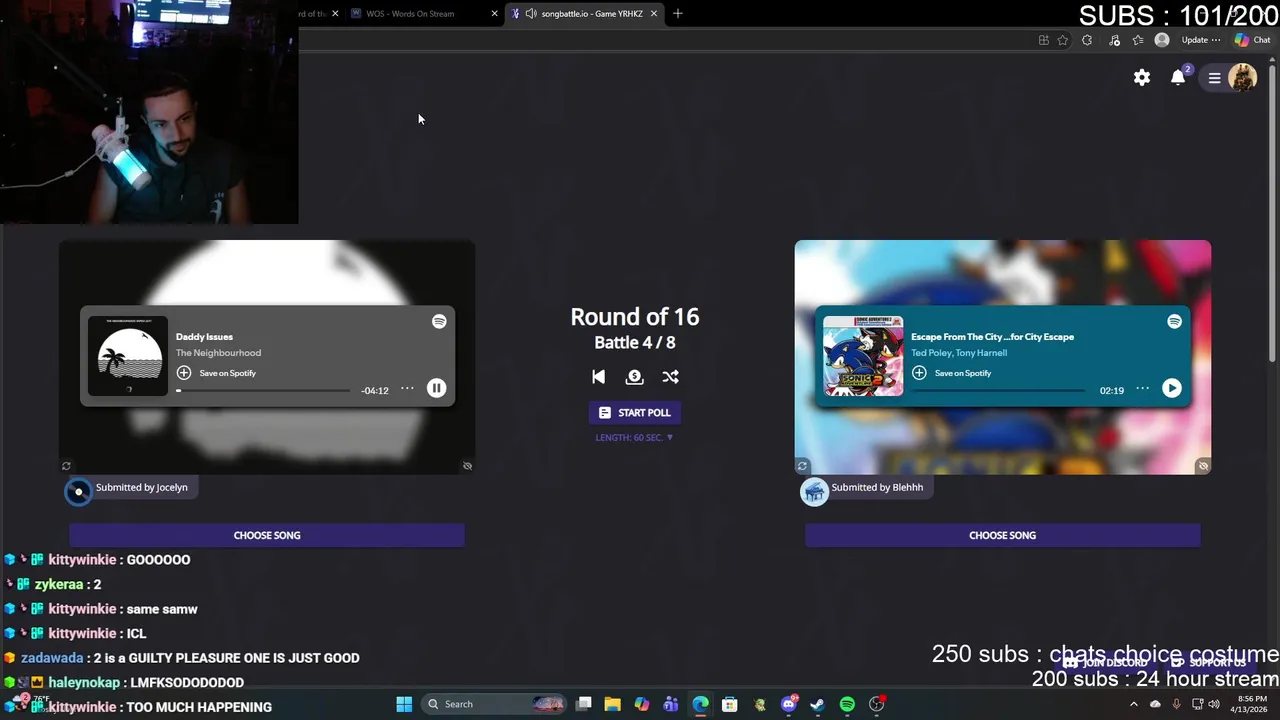The width and height of the screenshot is (1280, 720).
Task: Open the Windows Start menu
Action: (x=404, y=704)
